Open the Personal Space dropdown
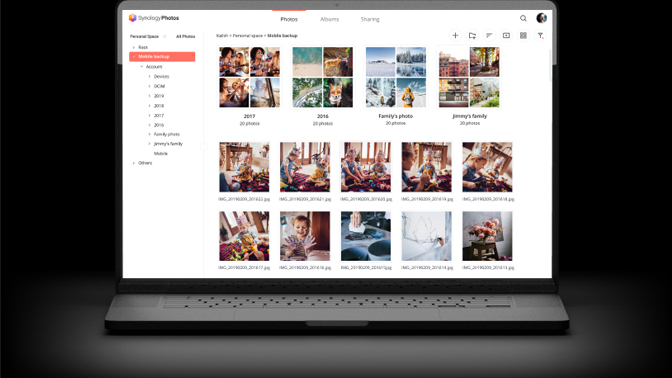 pos(148,36)
